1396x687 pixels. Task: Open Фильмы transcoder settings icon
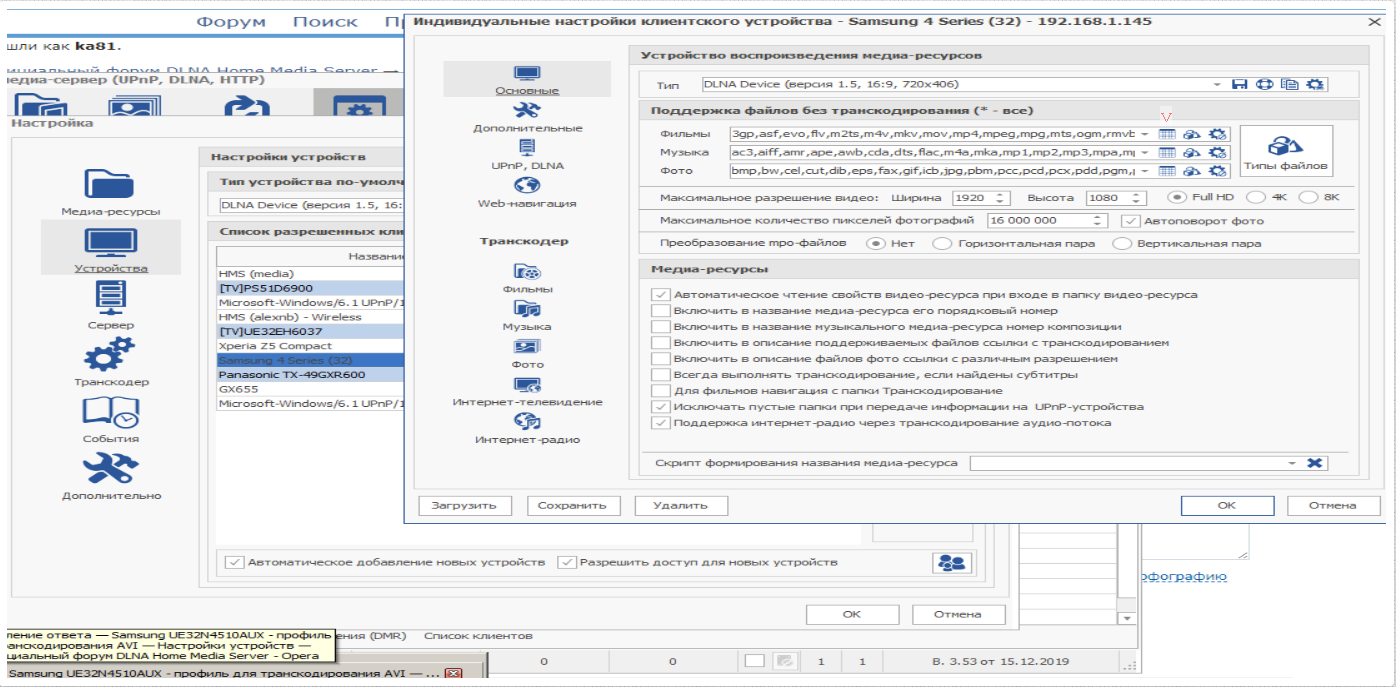pyautogui.click(x=526, y=272)
